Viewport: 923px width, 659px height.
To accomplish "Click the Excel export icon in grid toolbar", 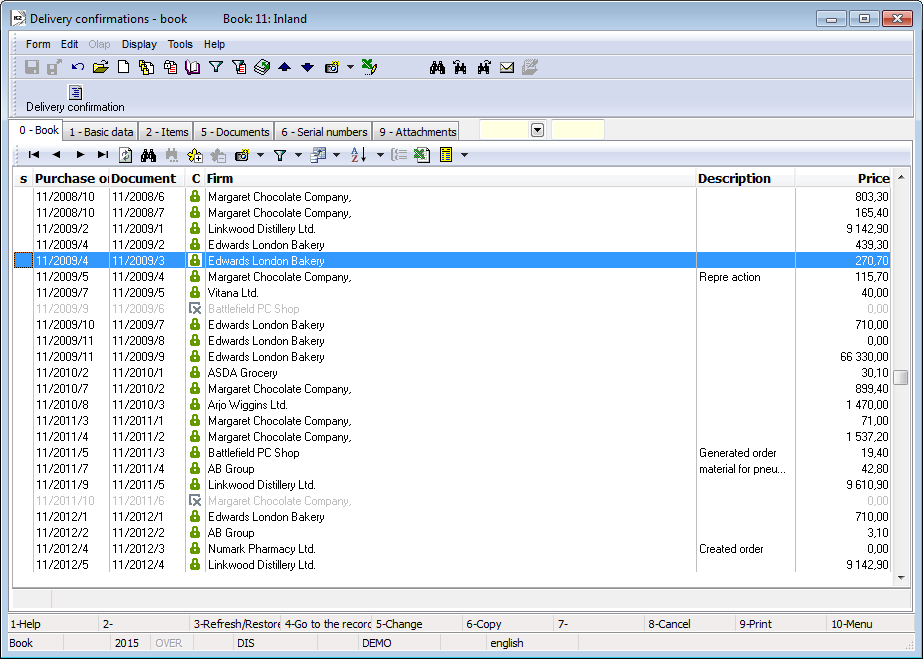I will (422, 155).
